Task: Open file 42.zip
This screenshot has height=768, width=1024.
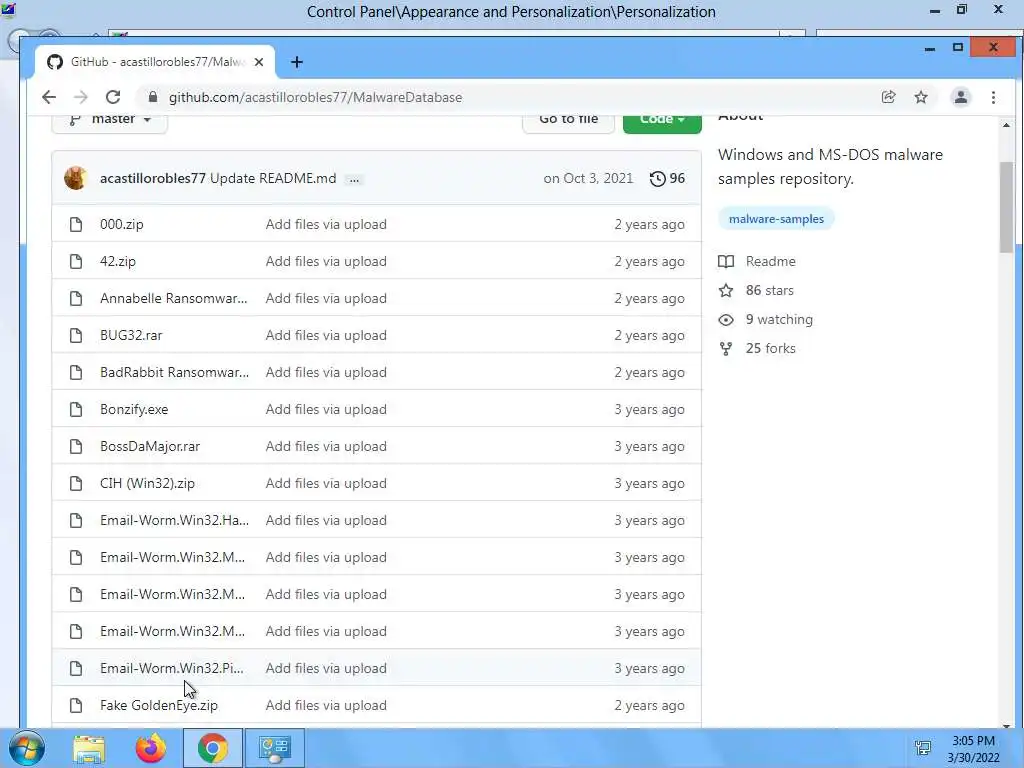Action: (118, 261)
